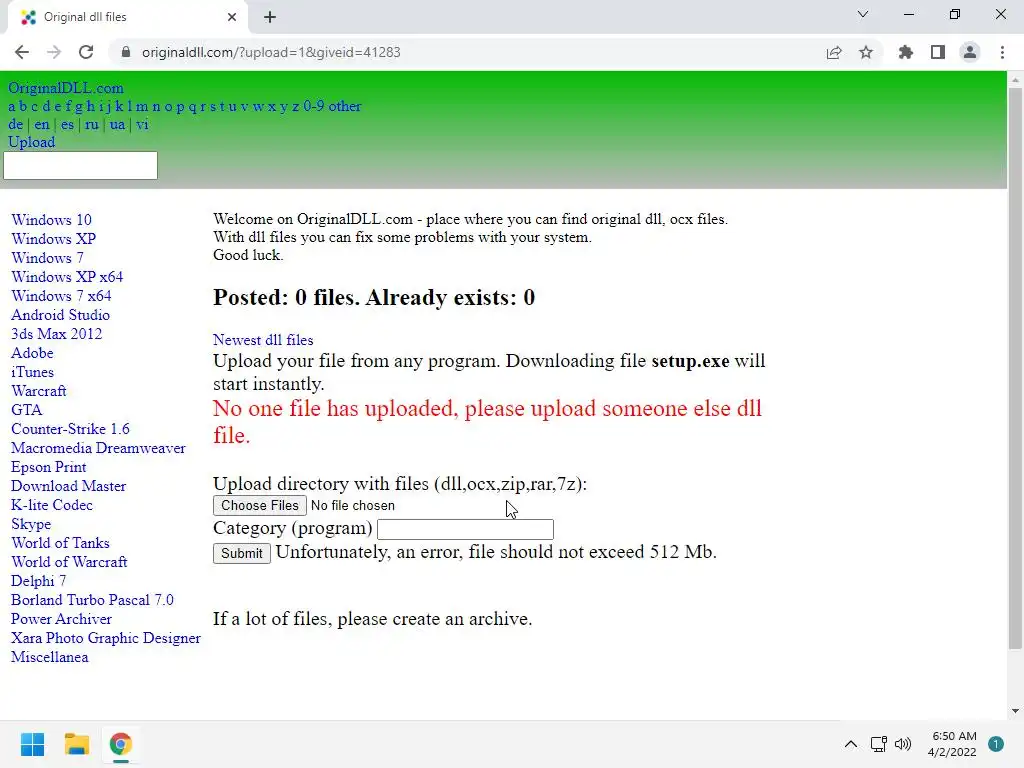Open the Chrome three-dot menu

click(1002, 52)
